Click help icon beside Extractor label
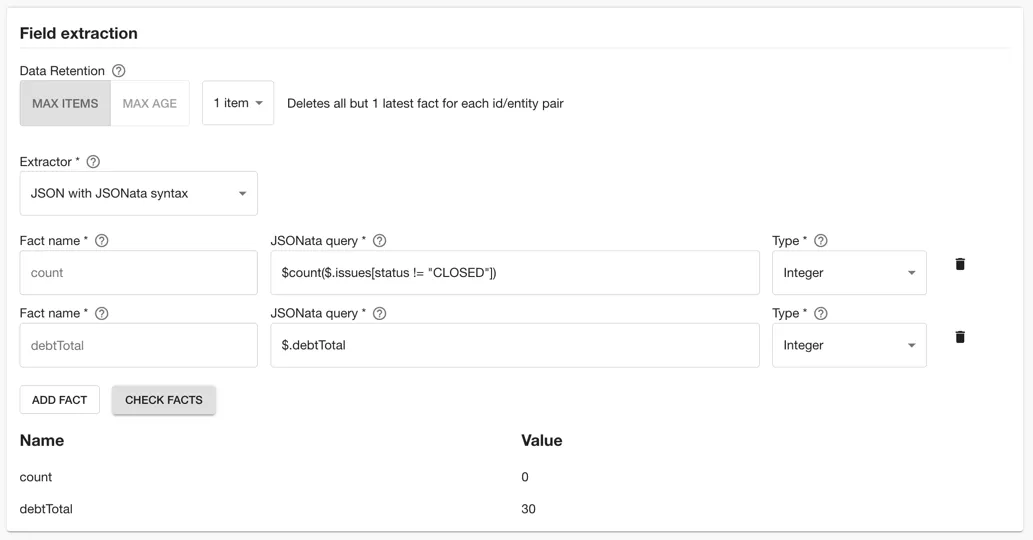The image size is (1033, 540). tap(93, 162)
